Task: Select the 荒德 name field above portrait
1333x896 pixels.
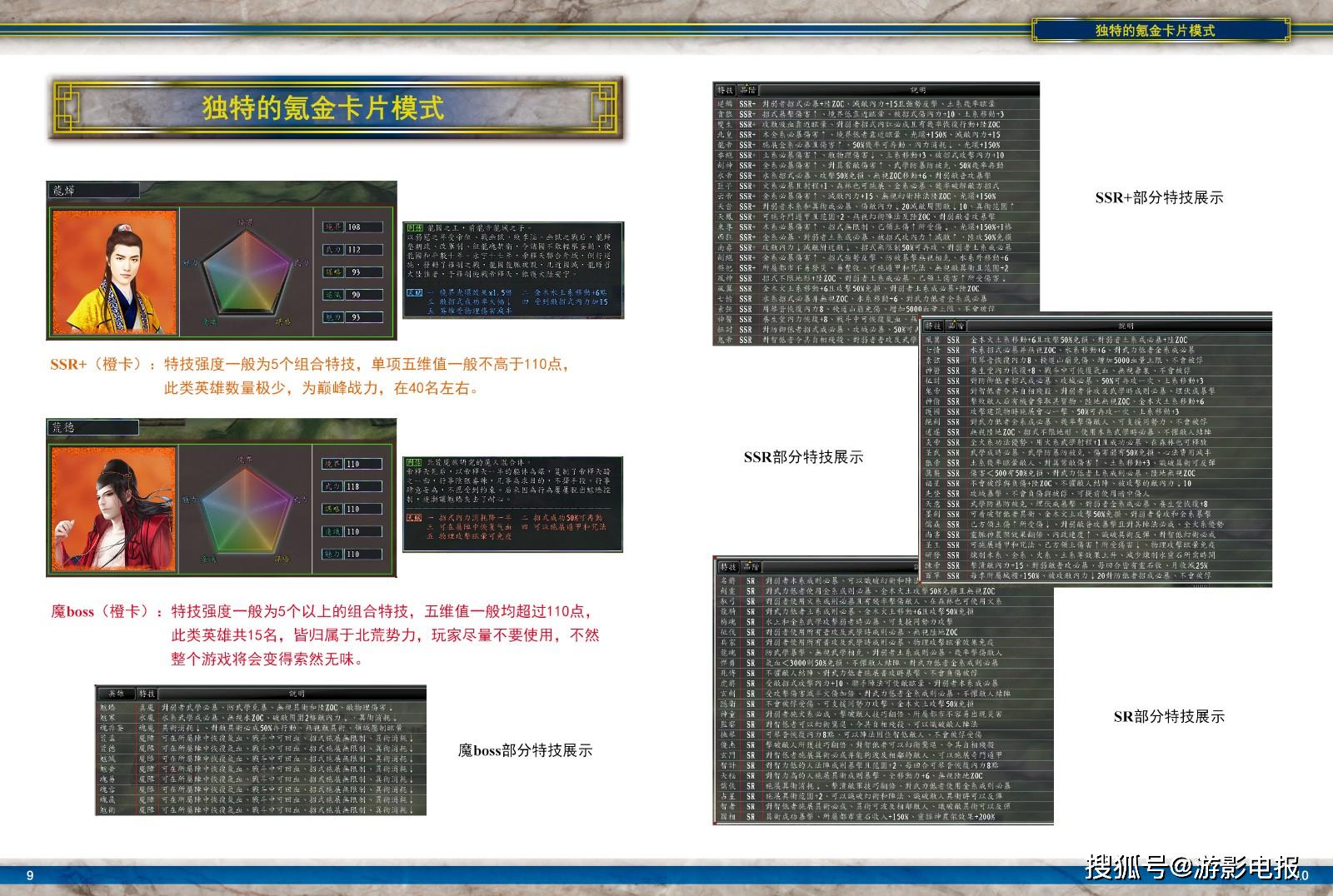Action: click(92, 426)
